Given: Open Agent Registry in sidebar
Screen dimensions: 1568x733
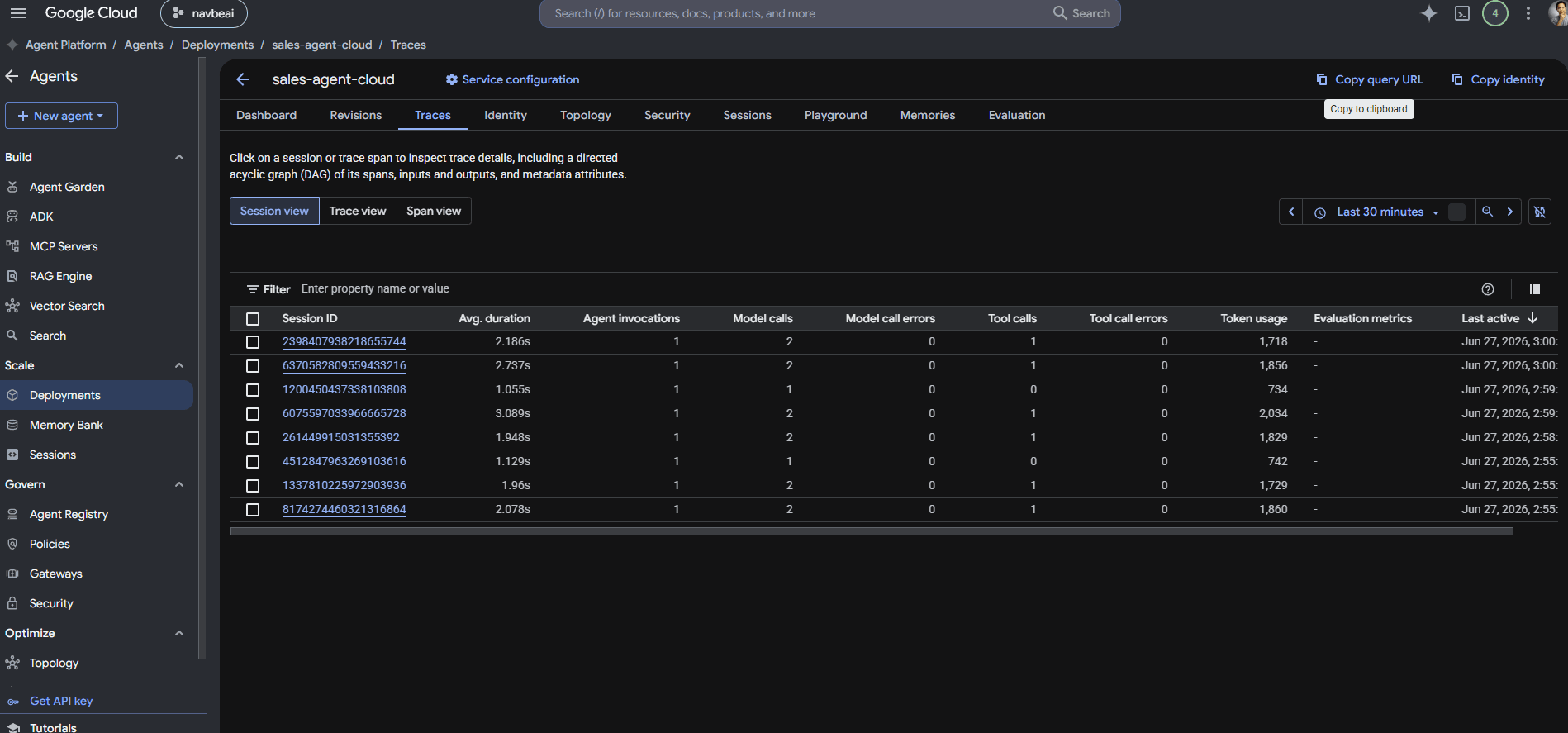Looking at the screenshot, I should pyautogui.click(x=69, y=514).
